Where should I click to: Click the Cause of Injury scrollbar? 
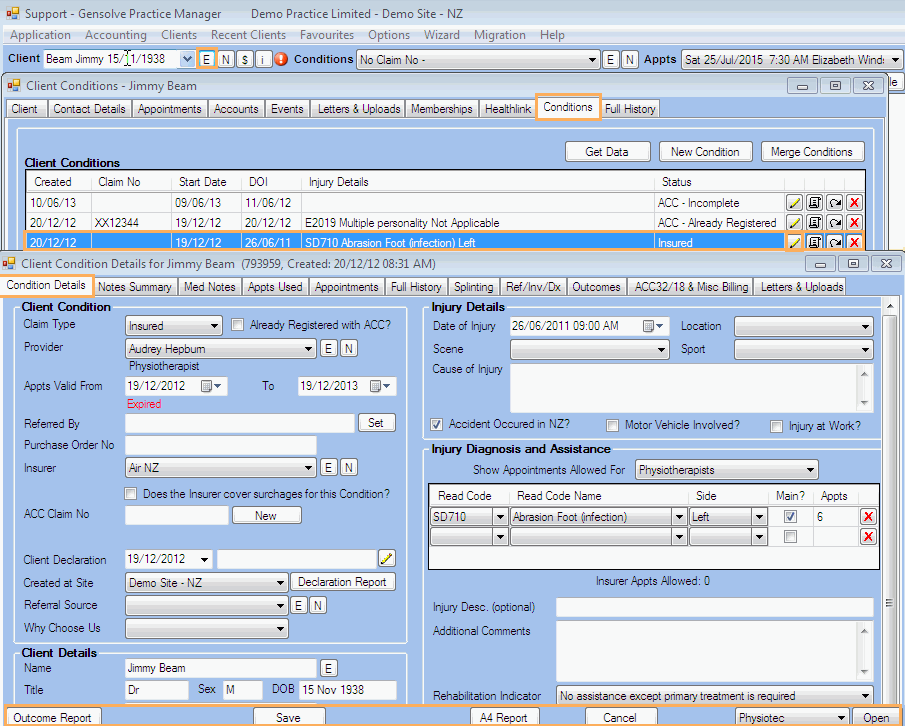click(x=864, y=388)
